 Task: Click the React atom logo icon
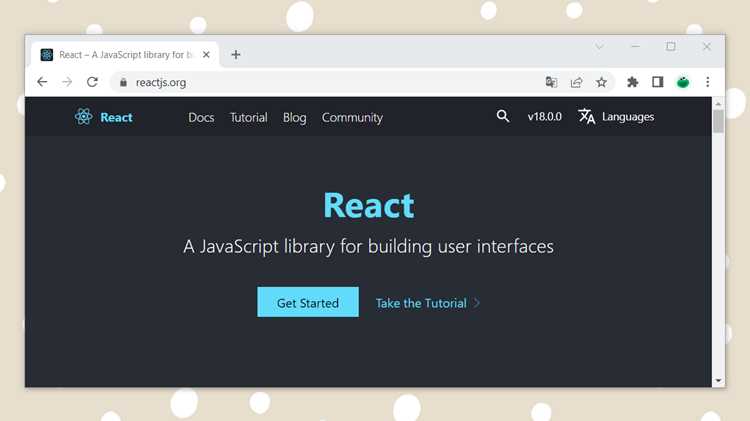pyautogui.click(x=83, y=117)
